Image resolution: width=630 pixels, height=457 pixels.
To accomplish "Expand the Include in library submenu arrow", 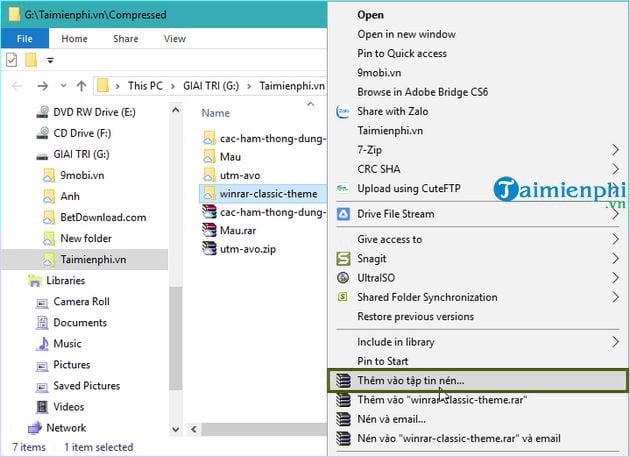I will (x=615, y=342).
